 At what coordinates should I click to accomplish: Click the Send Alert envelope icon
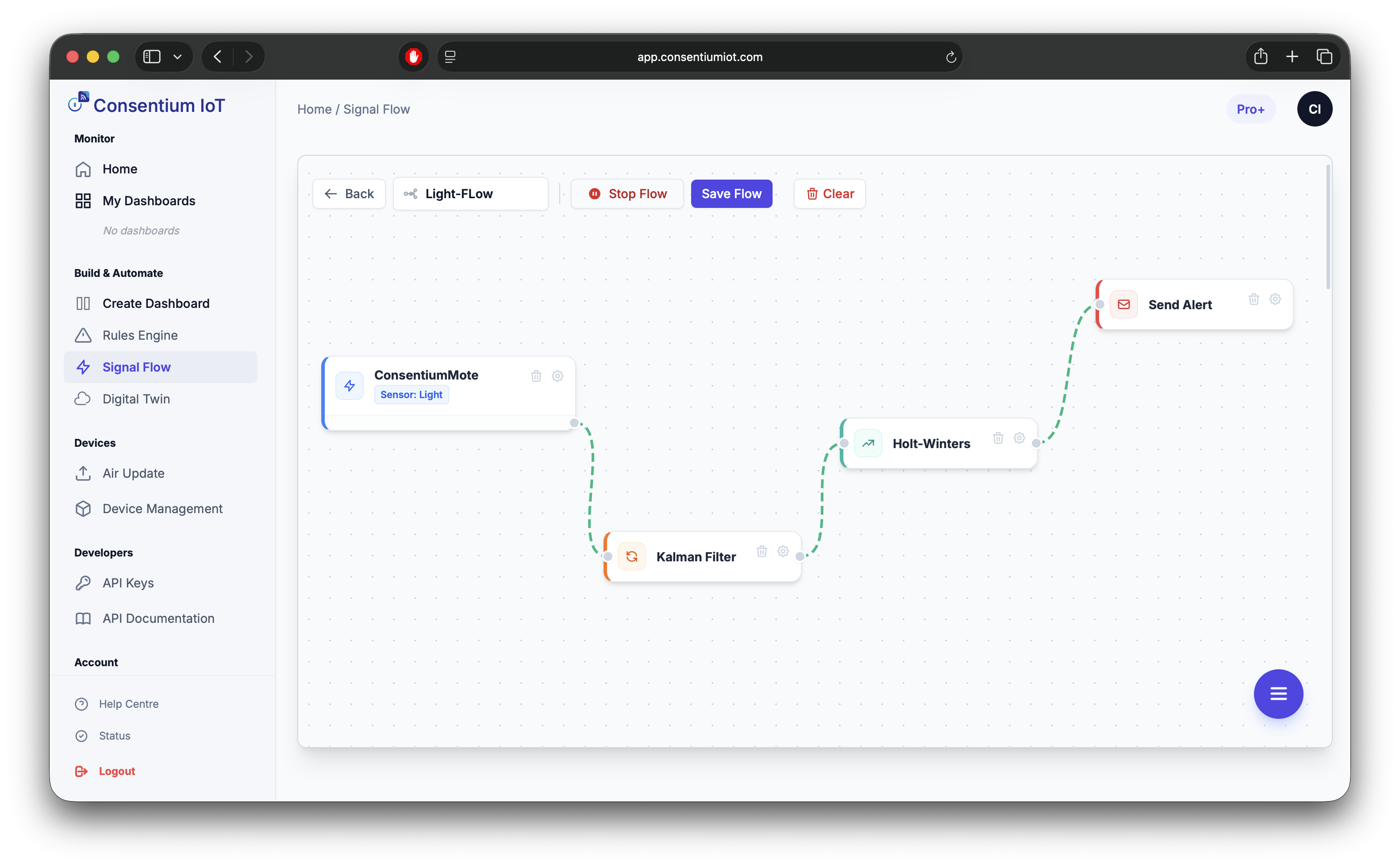tap(1123, 304)
